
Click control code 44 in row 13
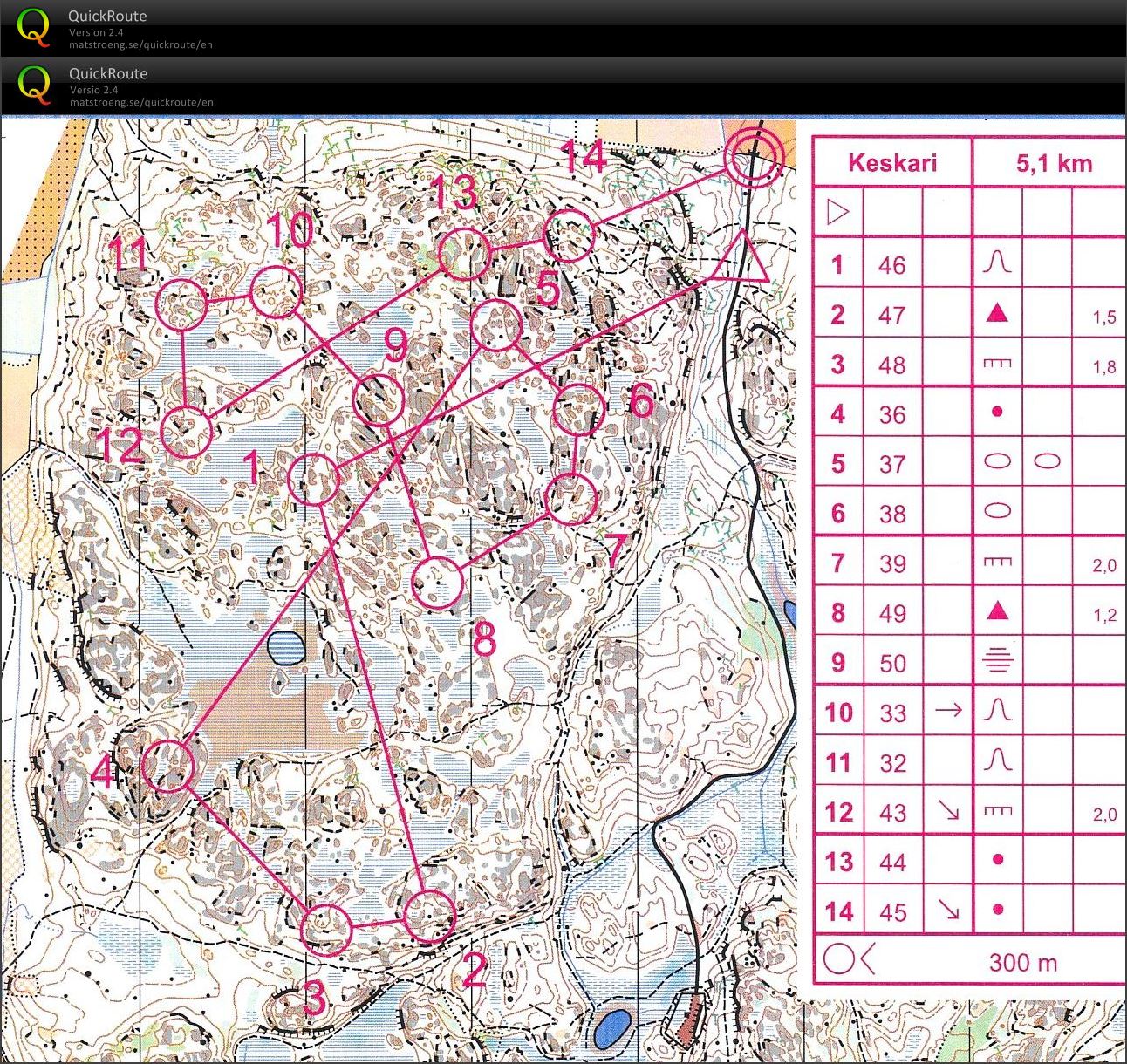891,863
